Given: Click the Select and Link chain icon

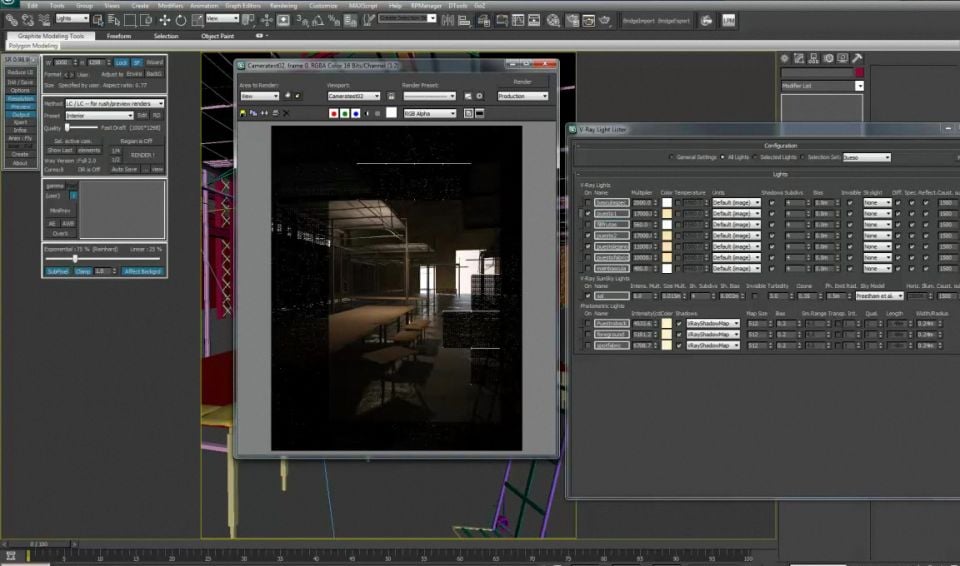Looking at the screenshot, I should 11,20.
